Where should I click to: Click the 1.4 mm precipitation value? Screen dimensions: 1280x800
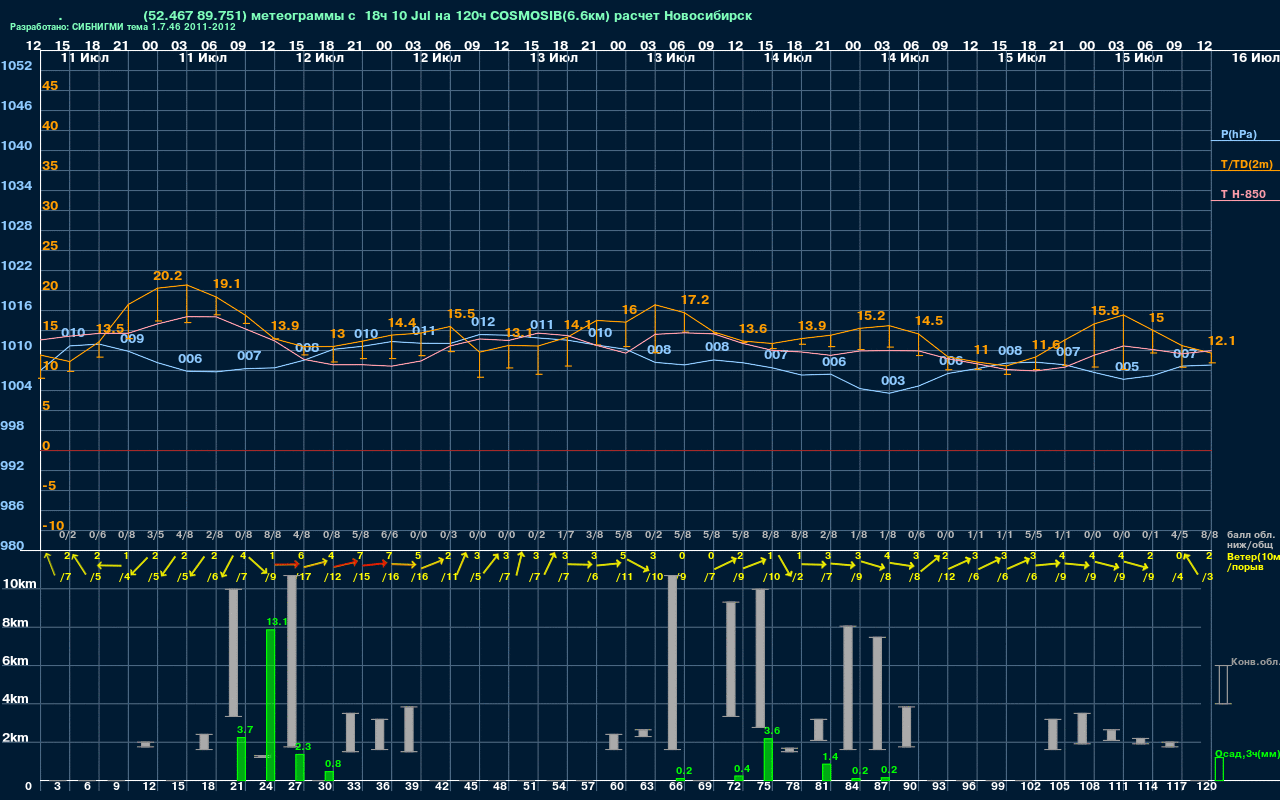[x=830, y=757]
